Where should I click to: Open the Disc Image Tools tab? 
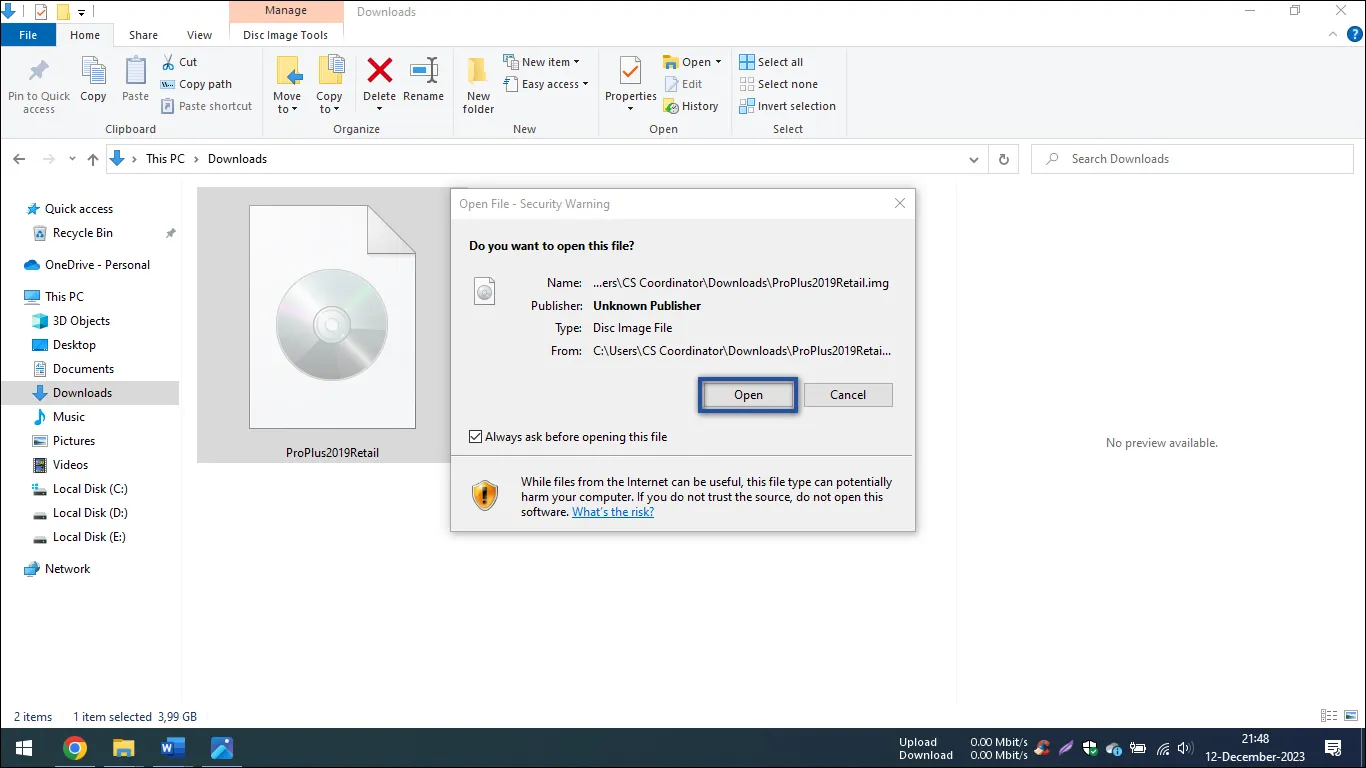(x=285, y=35)
